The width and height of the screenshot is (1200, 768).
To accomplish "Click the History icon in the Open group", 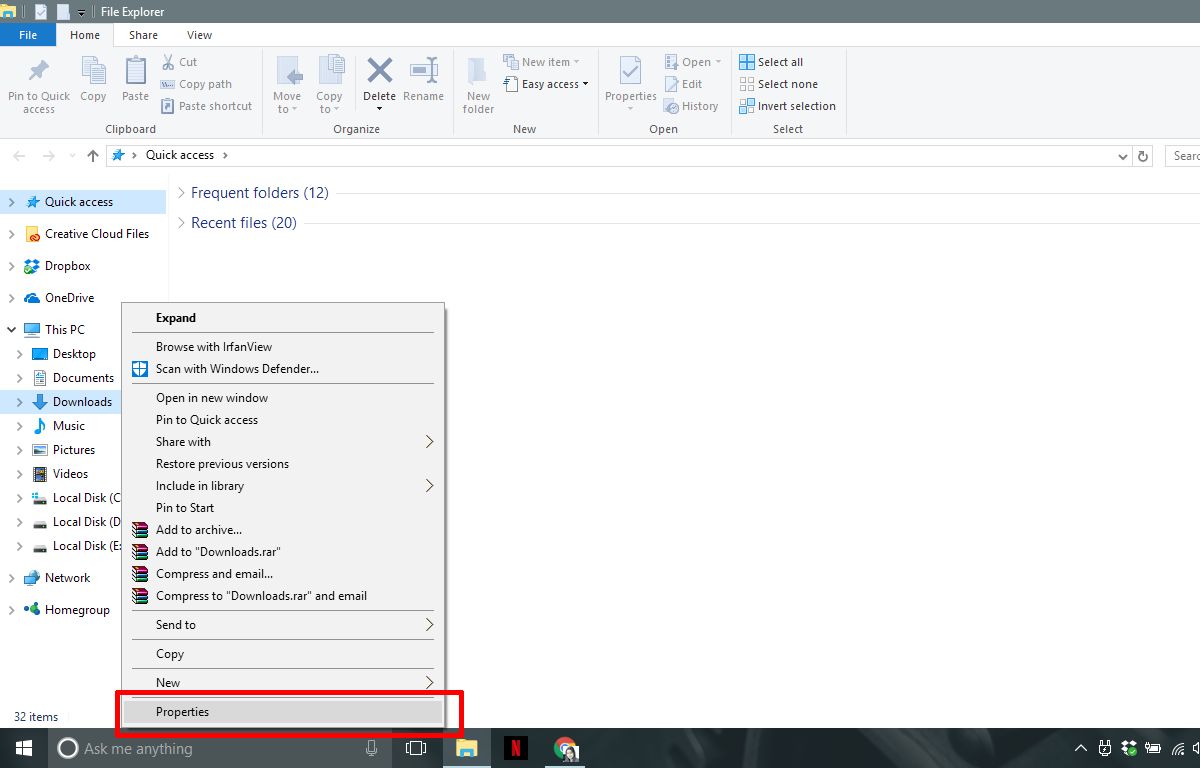I will click(693, 106).
